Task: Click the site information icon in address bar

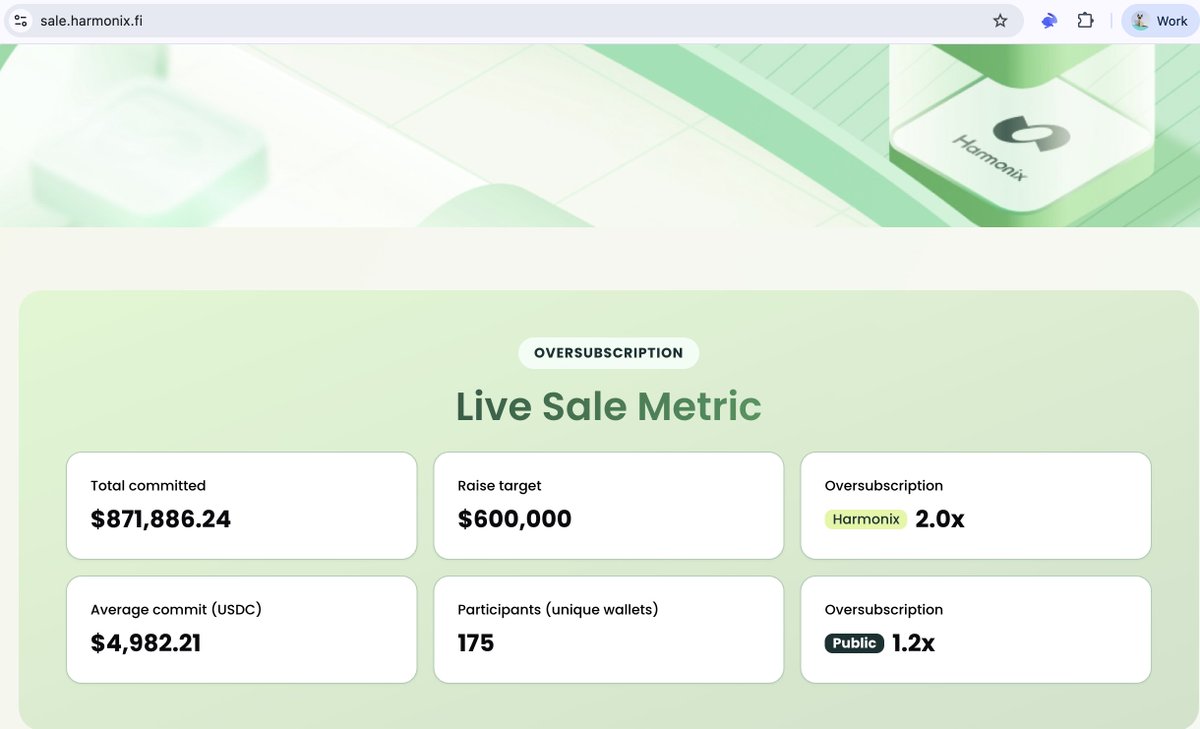Action: coord(21,20)
